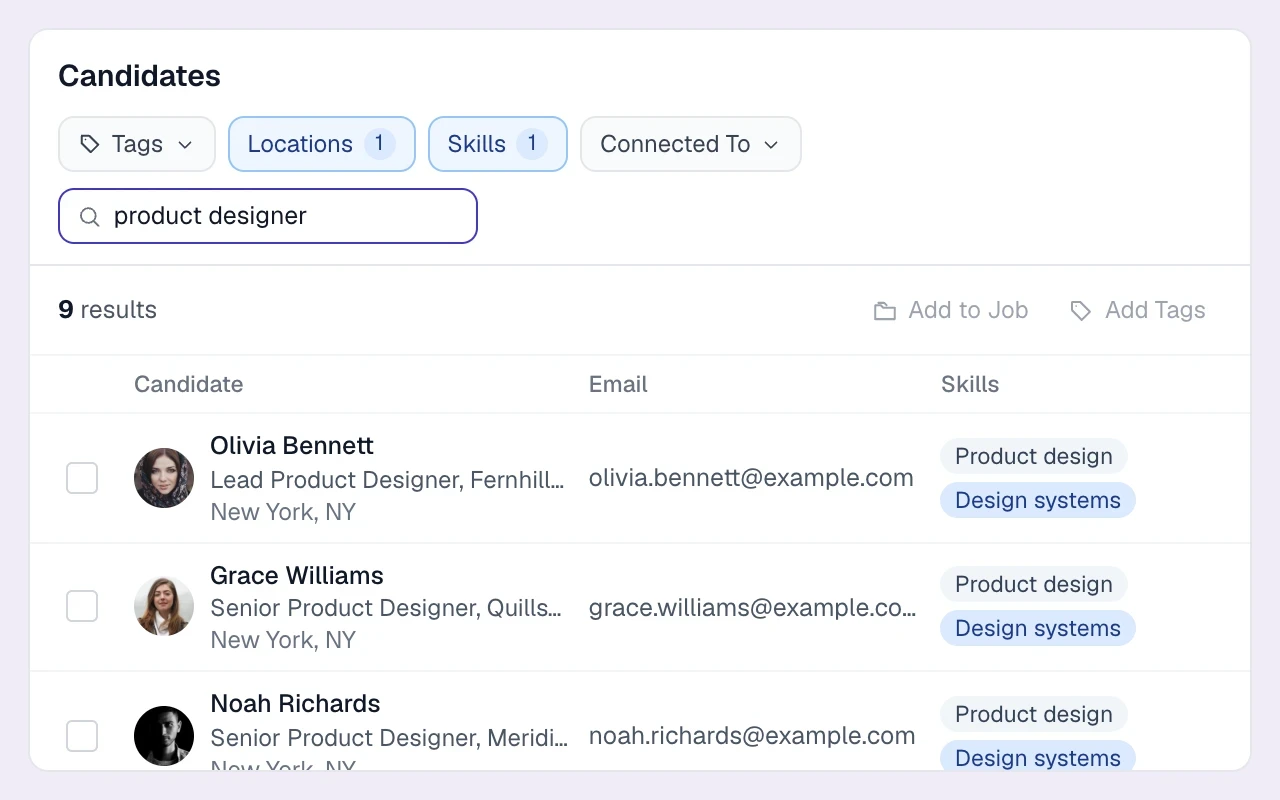Screen dimensions: 1280x800
Task: Click the Skills count badge
Action: 532,144
